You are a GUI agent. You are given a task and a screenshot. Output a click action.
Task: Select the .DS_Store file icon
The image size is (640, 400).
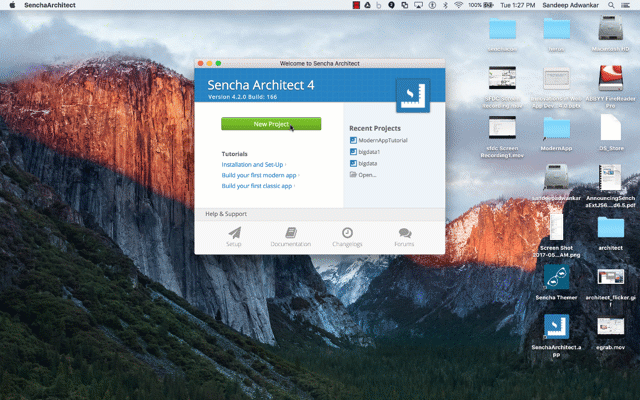click(611, 127)
